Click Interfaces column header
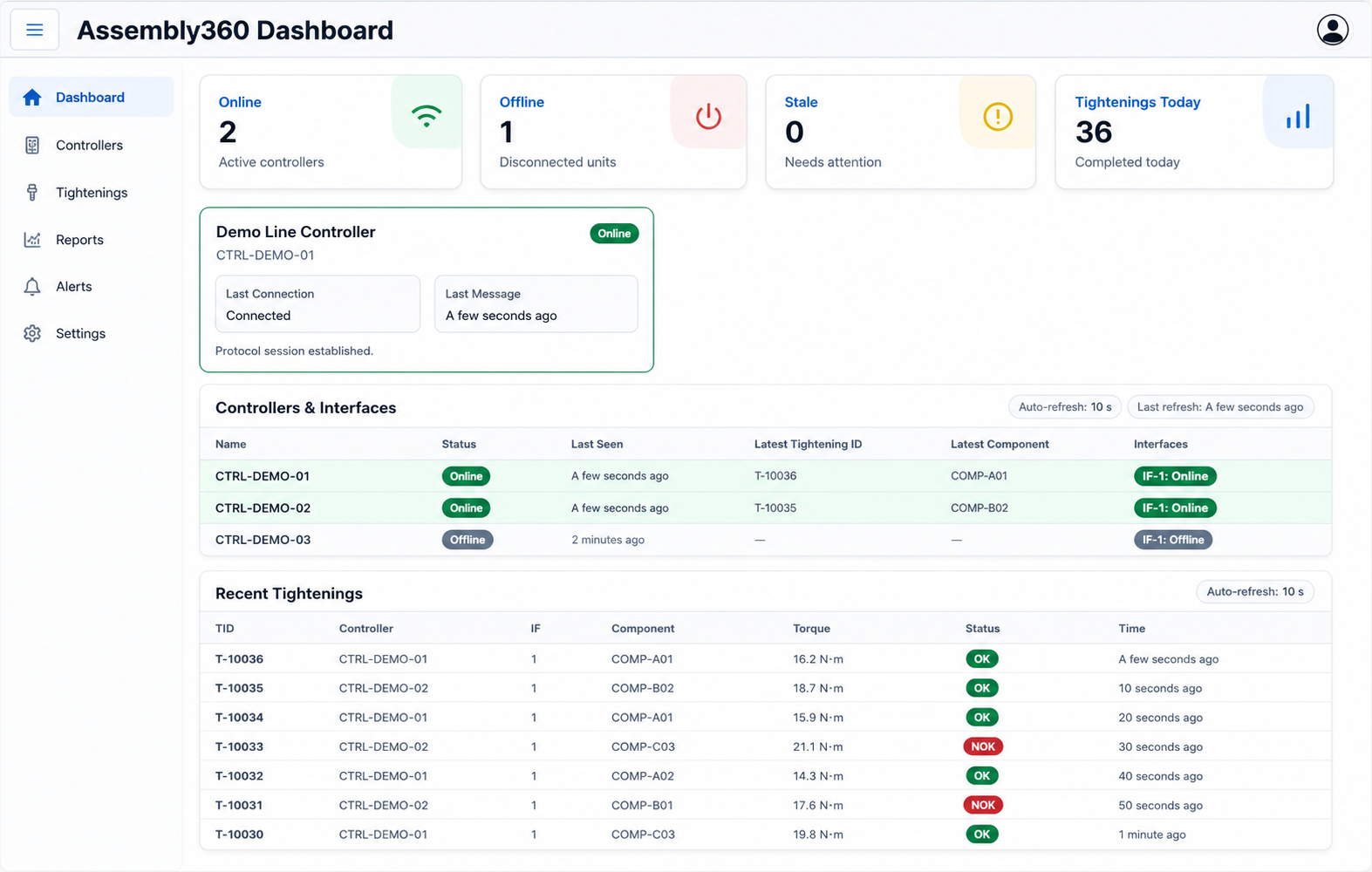The width and height of the screenshot is (1372, 872). pyautogui.click(x=1161, y=444)
